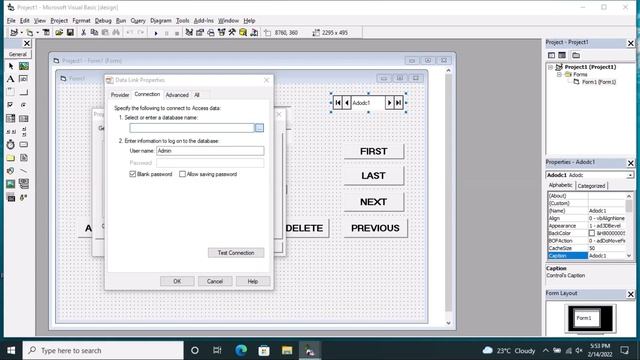Collapse the Forms folder node
The width and height of the screenshot is (640, 360).
(x=559, y=75)
